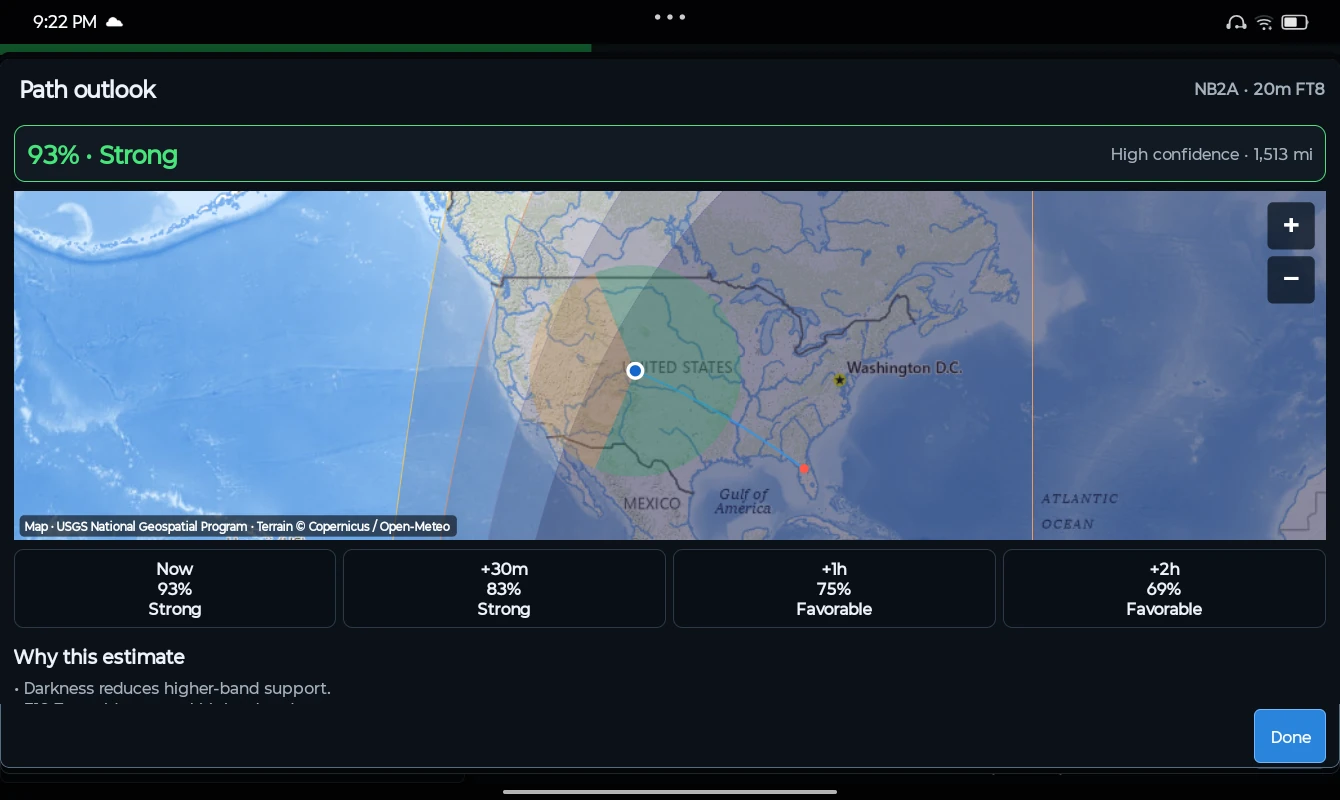Click the NB2A · 20m FT8 label
The height and width of the screenshot is (800, 1340).
(1259, 89)
